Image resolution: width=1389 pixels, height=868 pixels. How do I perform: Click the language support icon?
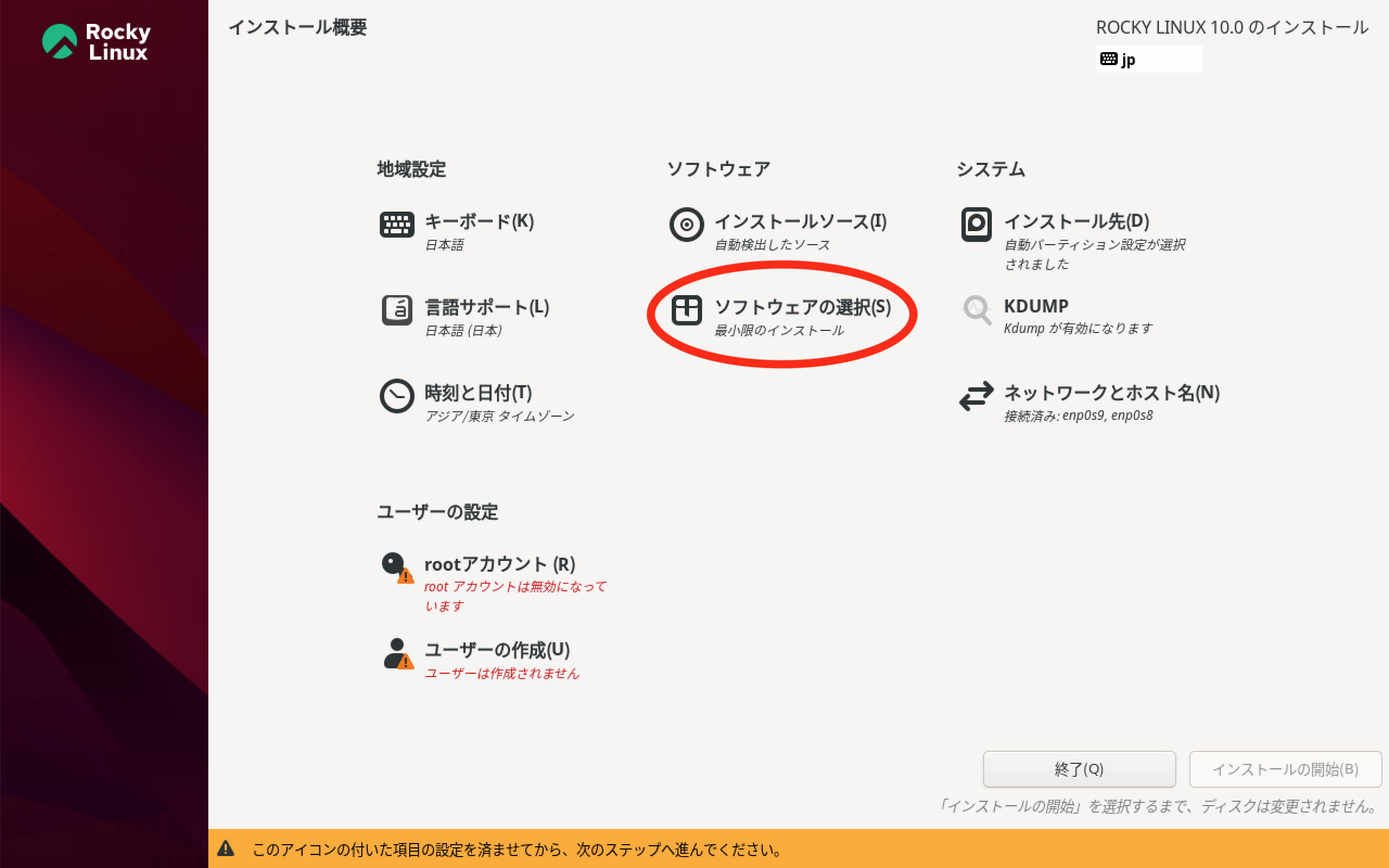(x=397, y=310)
